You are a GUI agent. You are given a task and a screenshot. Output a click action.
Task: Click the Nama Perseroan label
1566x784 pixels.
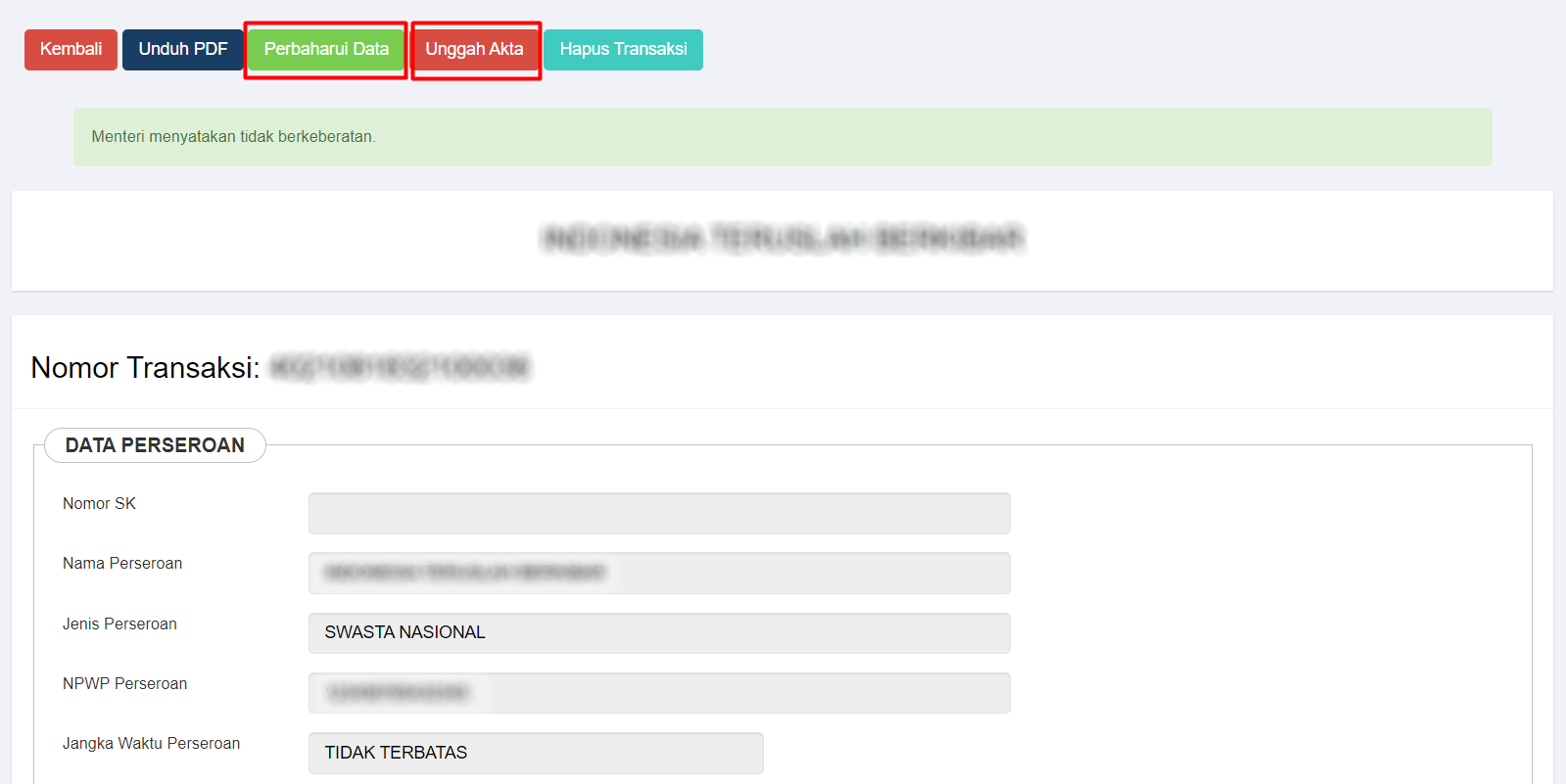[x=122, y=563]
